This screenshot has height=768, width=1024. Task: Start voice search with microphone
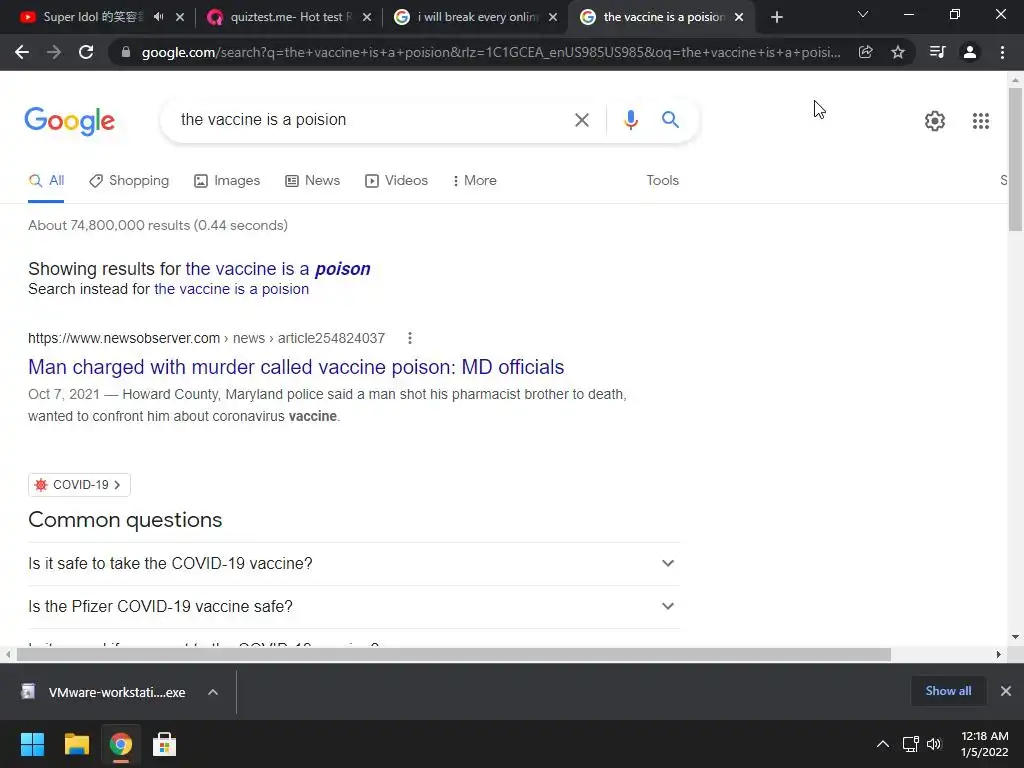click(630, 120)
